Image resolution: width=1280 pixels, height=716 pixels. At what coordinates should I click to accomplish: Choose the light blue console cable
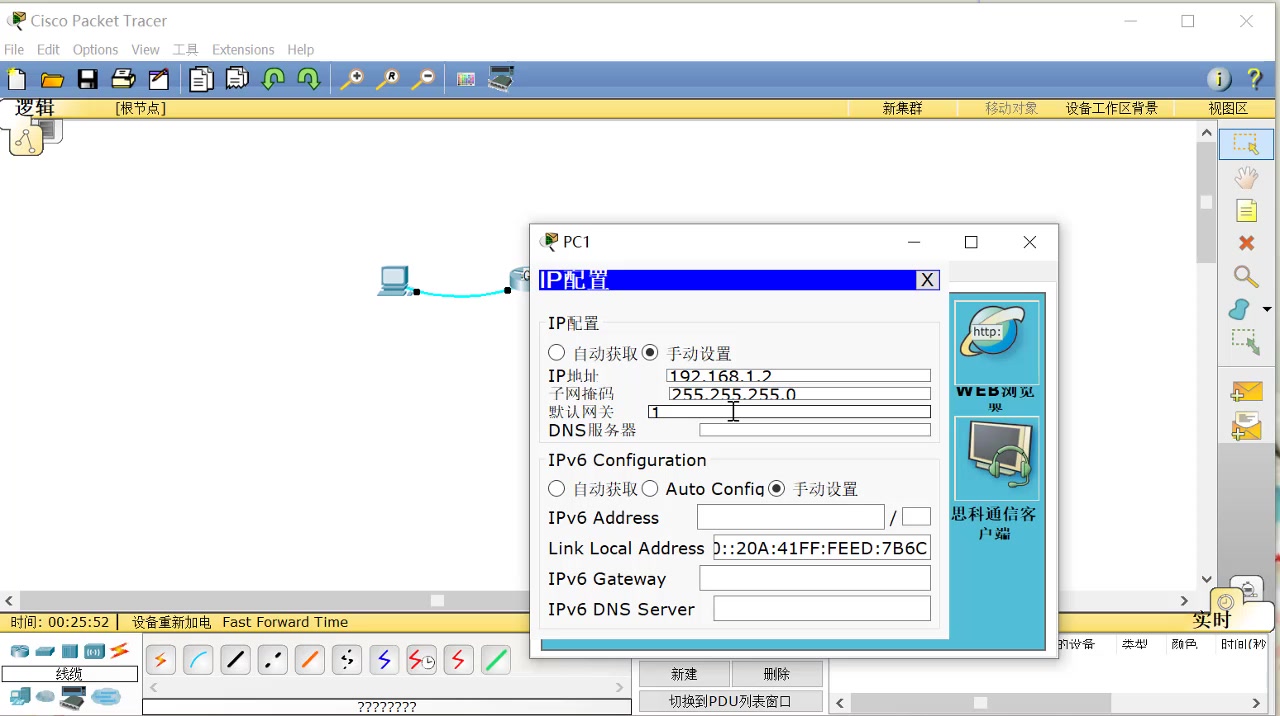pos(198,660)
